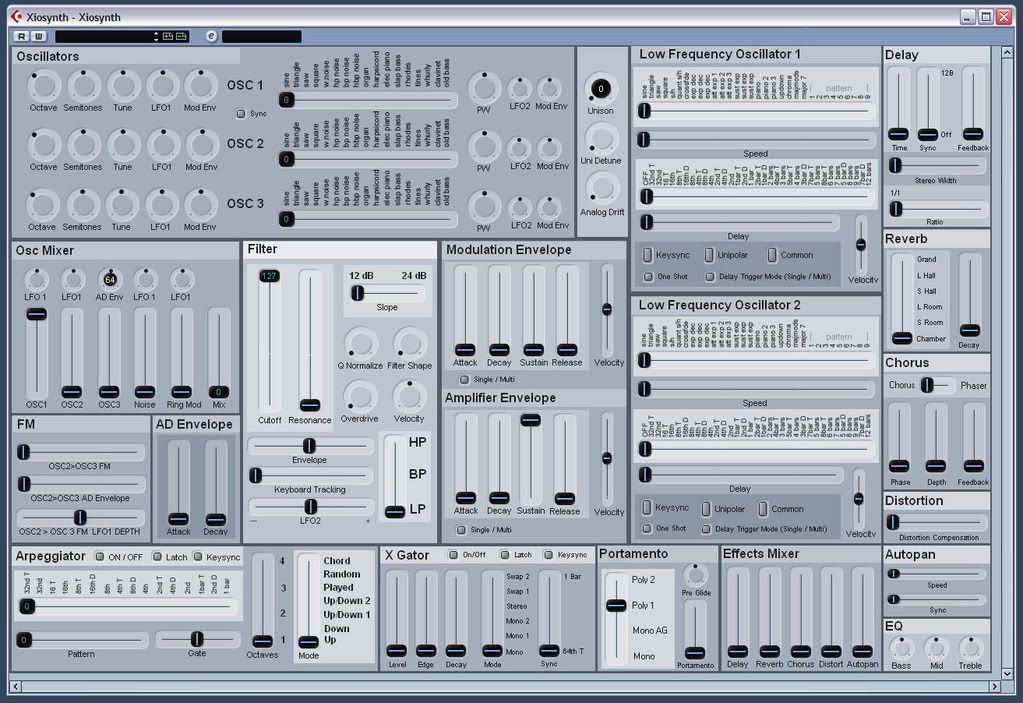
Task: Enable the Arpeggiator ON/OFF toggle
Action: tap(100, 556)
